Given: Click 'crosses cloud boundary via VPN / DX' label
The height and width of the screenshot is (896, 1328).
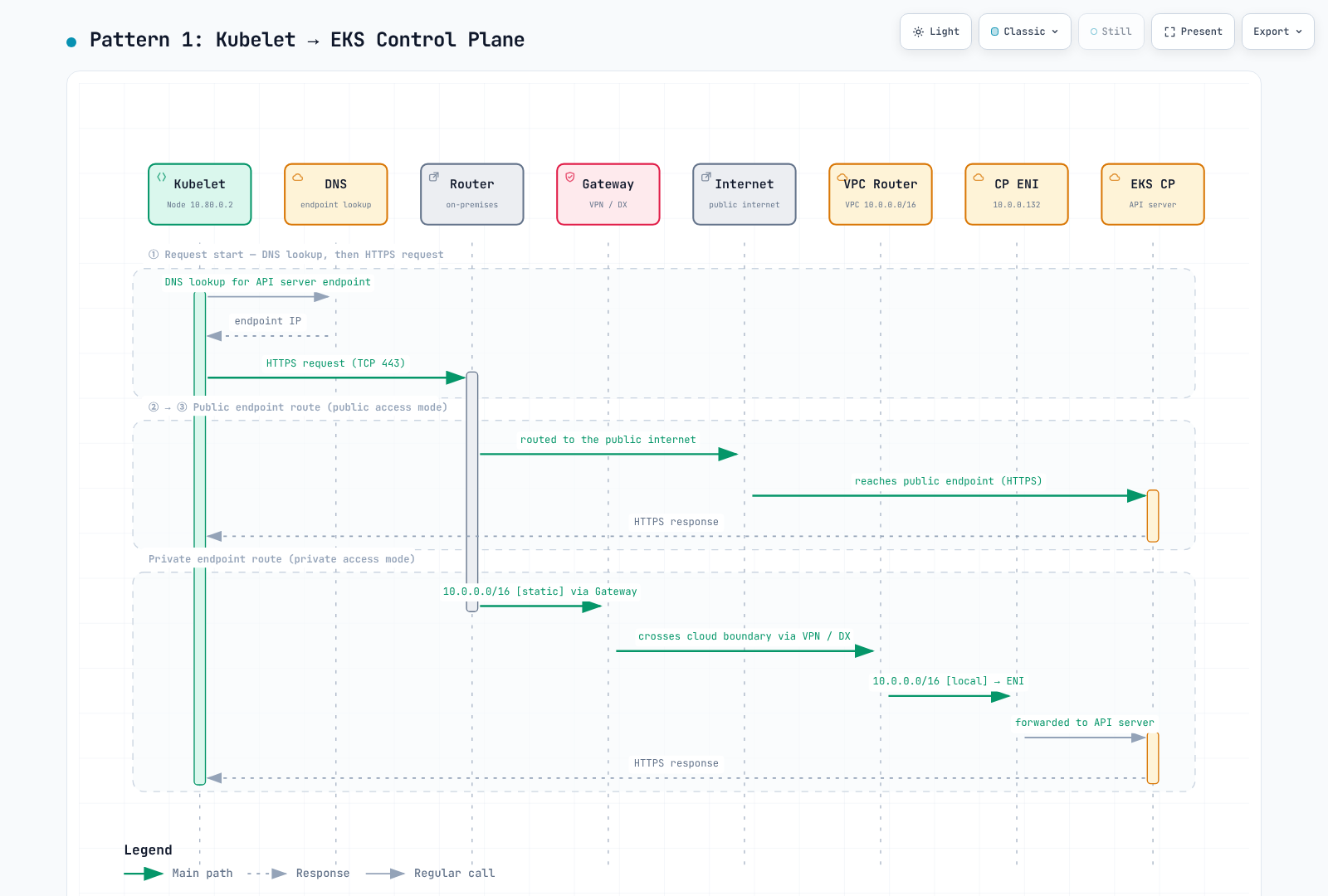Looking at the screenshot, I should tap(745, 636).
